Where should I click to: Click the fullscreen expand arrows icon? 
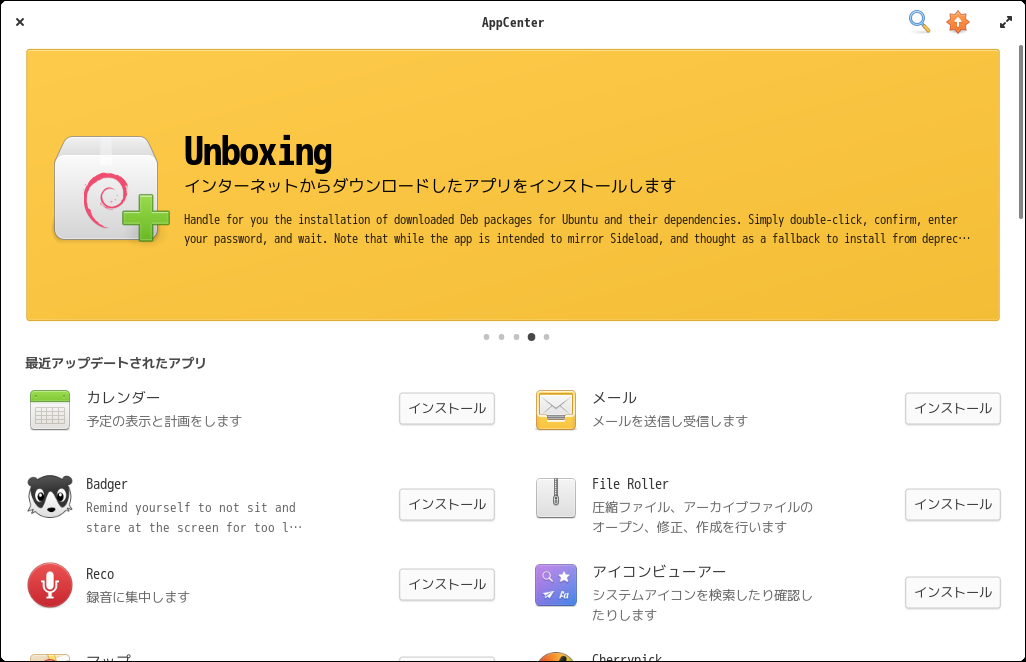tap(1006, 22)
